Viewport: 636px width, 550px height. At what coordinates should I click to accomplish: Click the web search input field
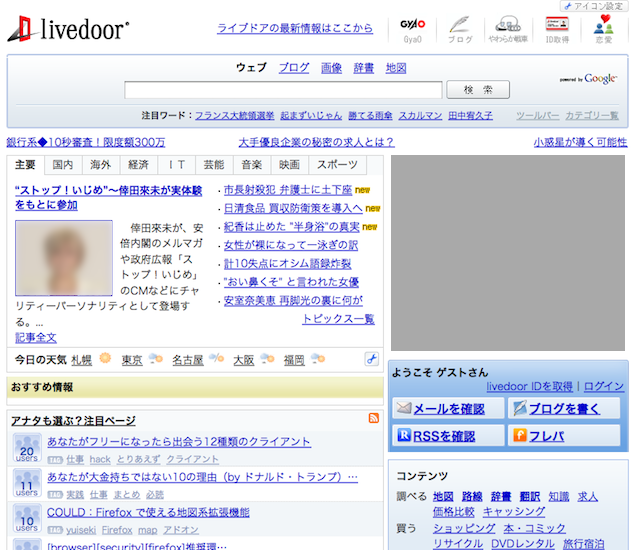pos(283,90)
